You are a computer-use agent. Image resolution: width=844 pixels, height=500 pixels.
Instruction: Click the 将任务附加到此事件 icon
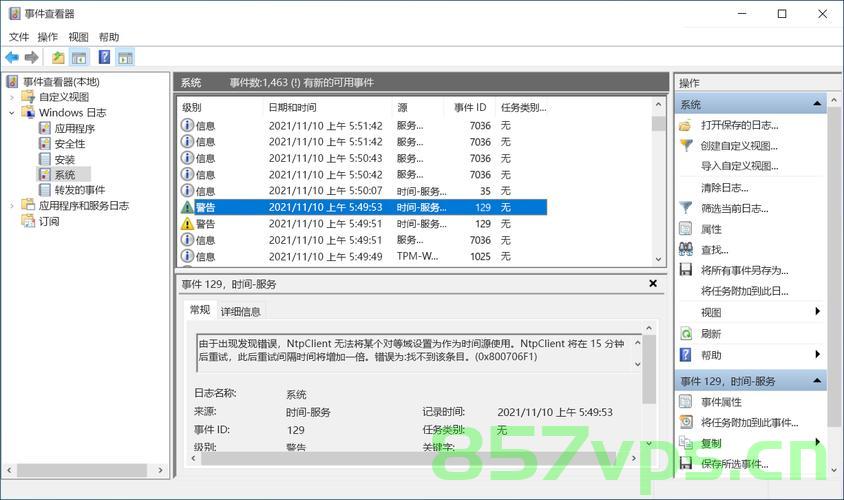pyautogui.click(x=686, y=422)
